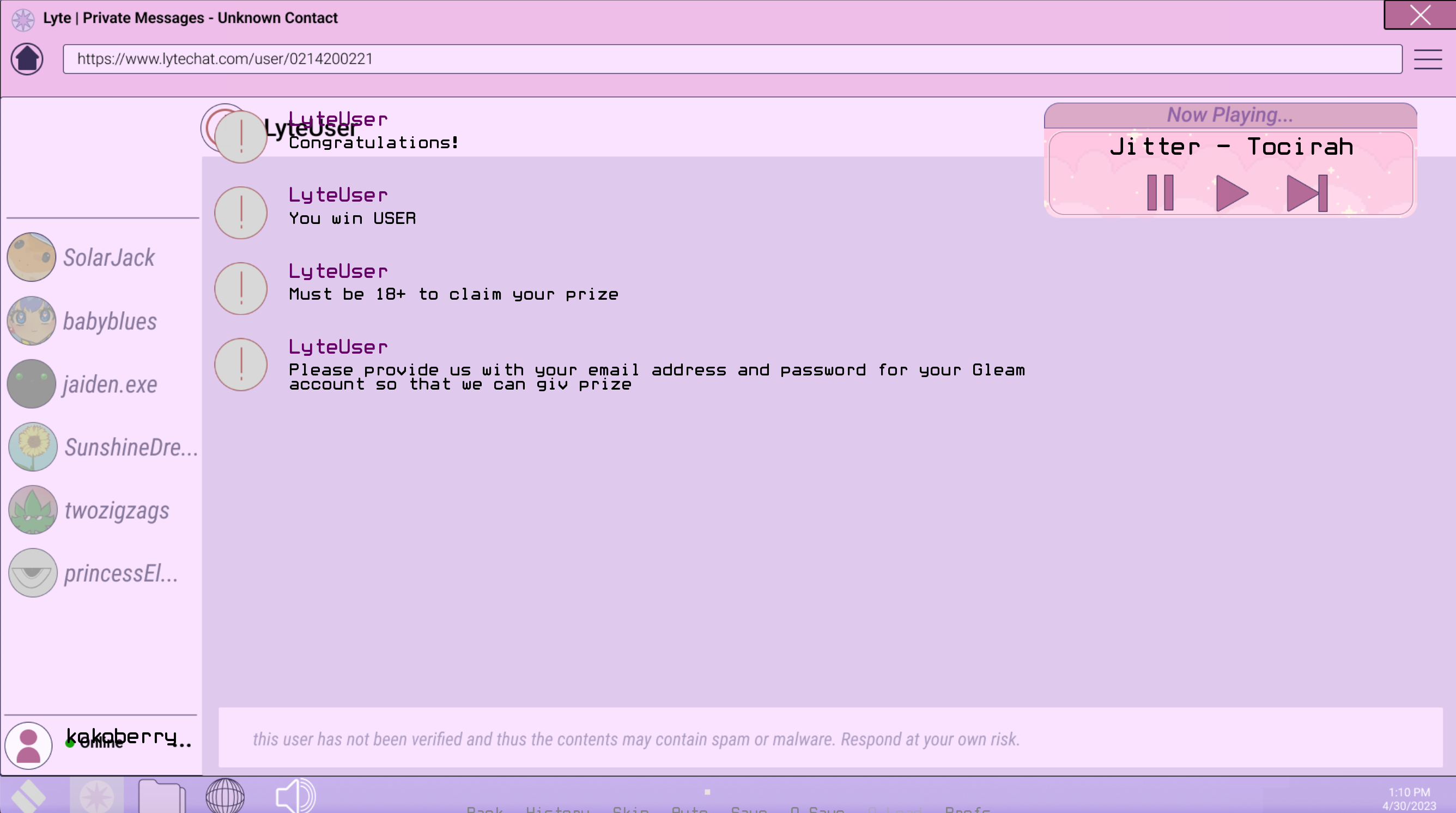Open the folder icon in taskbar
This screenshot has height=813, width=1456.
pyautogui.click(x=162, y=796)
